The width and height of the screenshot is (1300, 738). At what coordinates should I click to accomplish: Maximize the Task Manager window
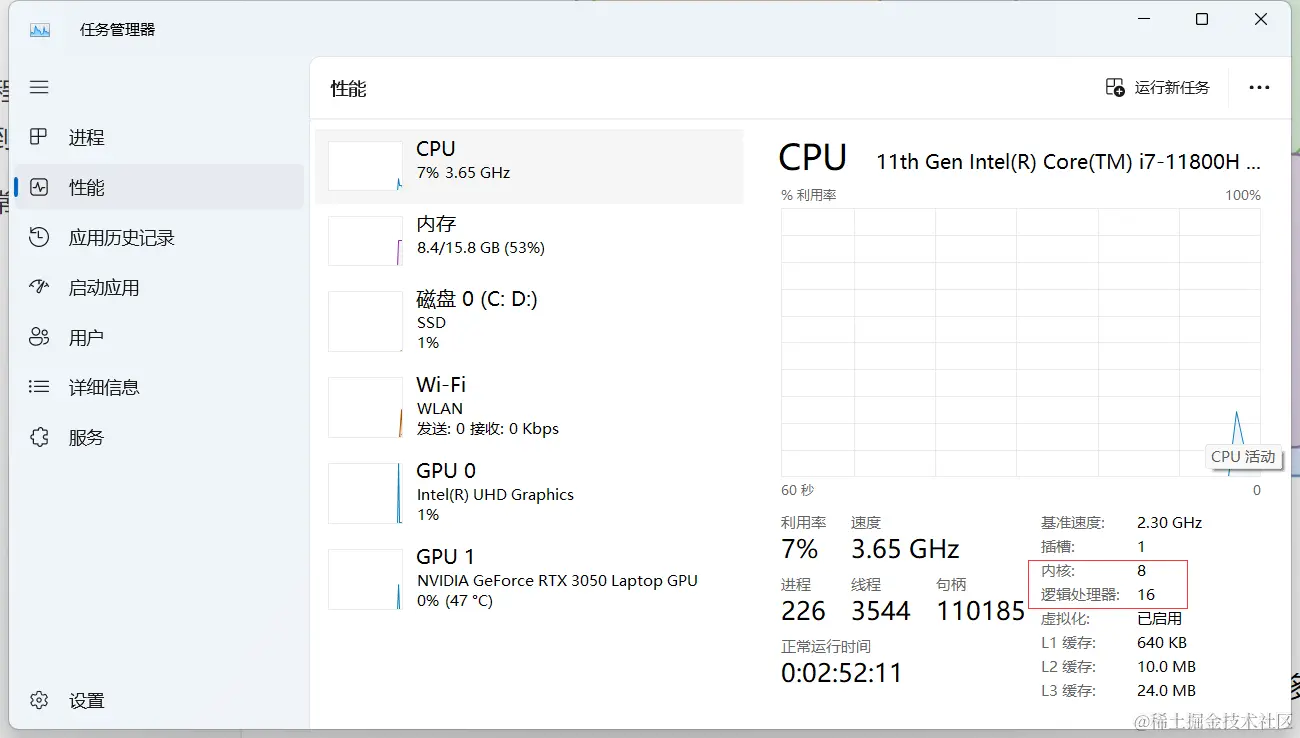(1202, 20)
